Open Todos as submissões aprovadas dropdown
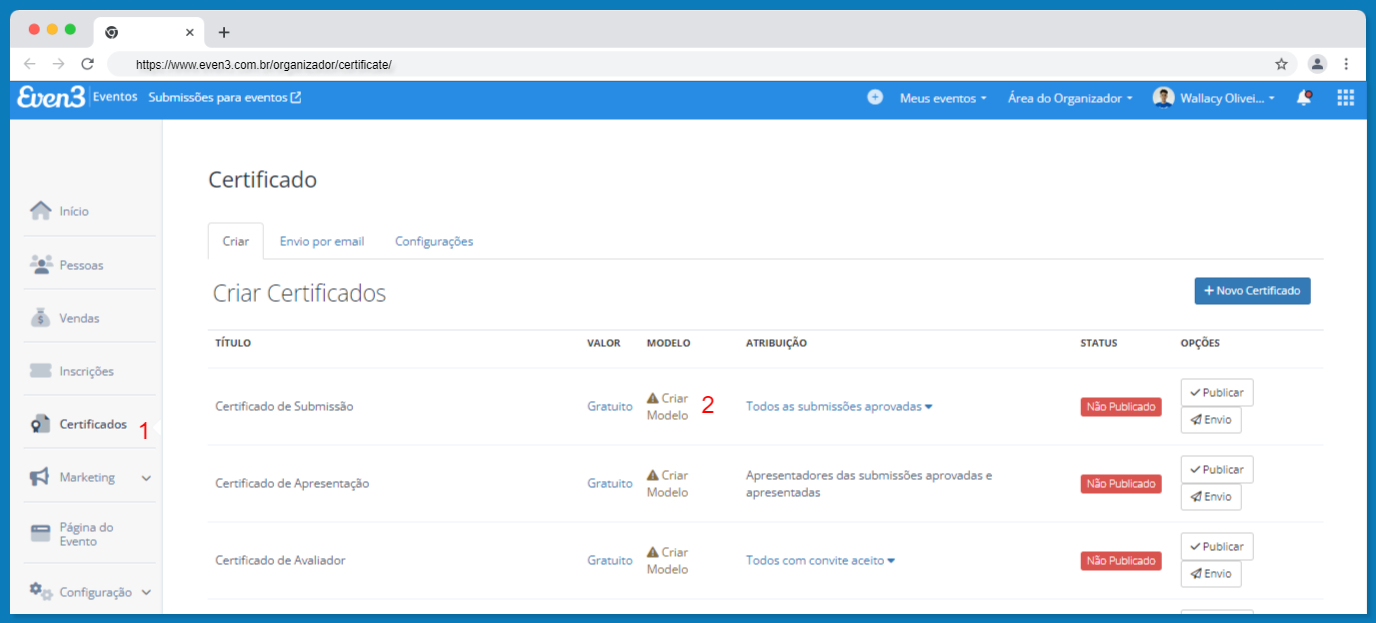The height and width of the screenshot is (623, 1376). [839, 406]
